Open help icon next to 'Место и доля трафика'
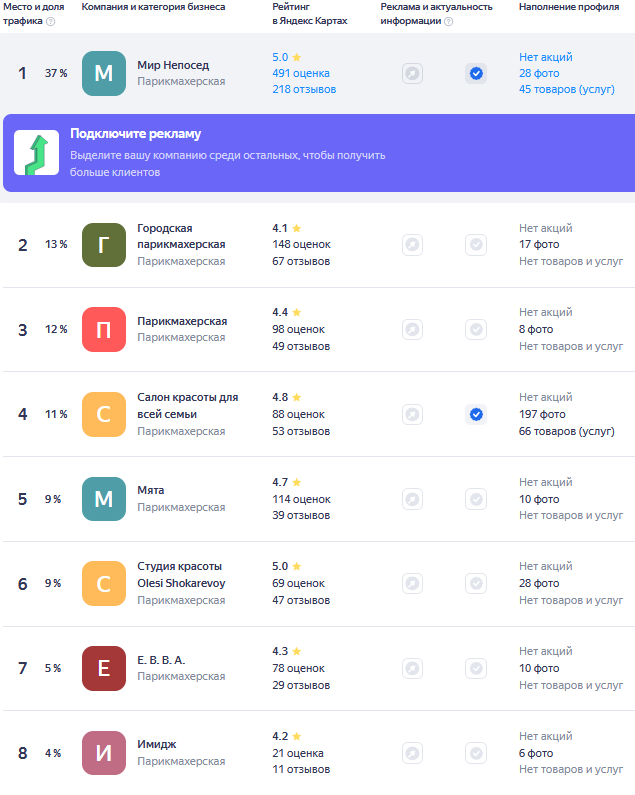The width and height of the screenshot is (635, 795). [50, 21]
